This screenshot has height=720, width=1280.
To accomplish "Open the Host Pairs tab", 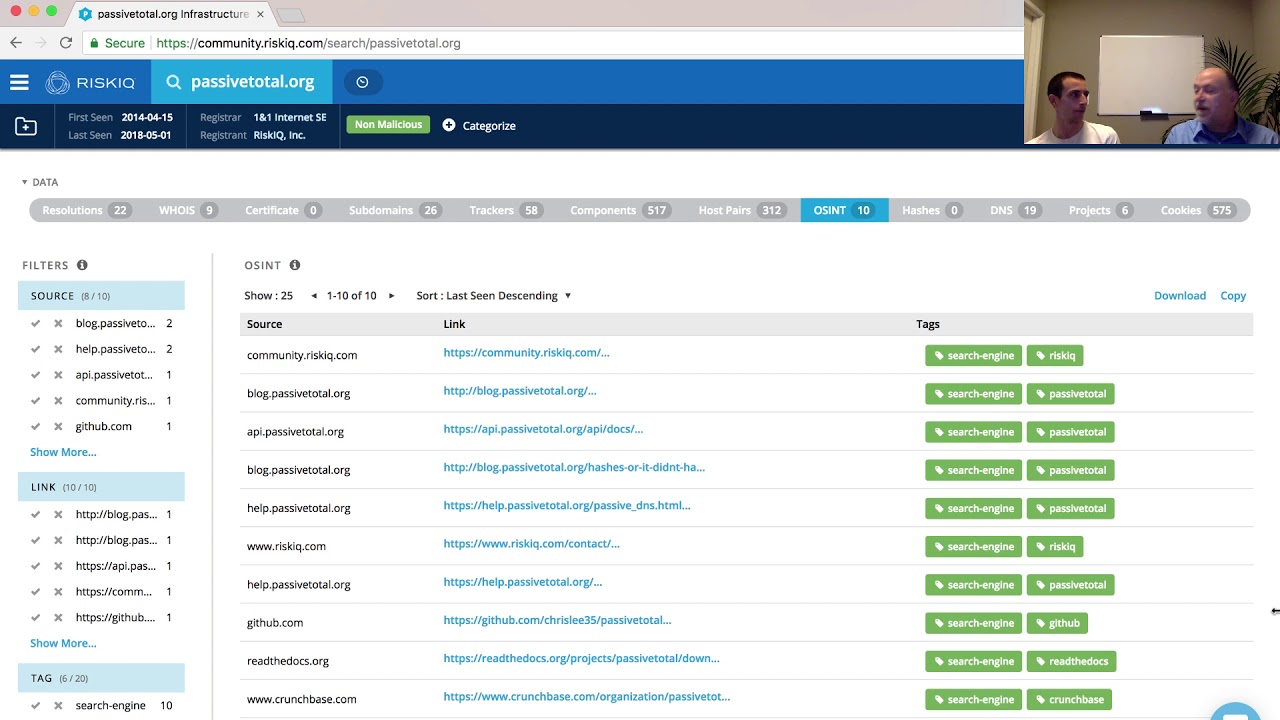I will click(741, 210).
